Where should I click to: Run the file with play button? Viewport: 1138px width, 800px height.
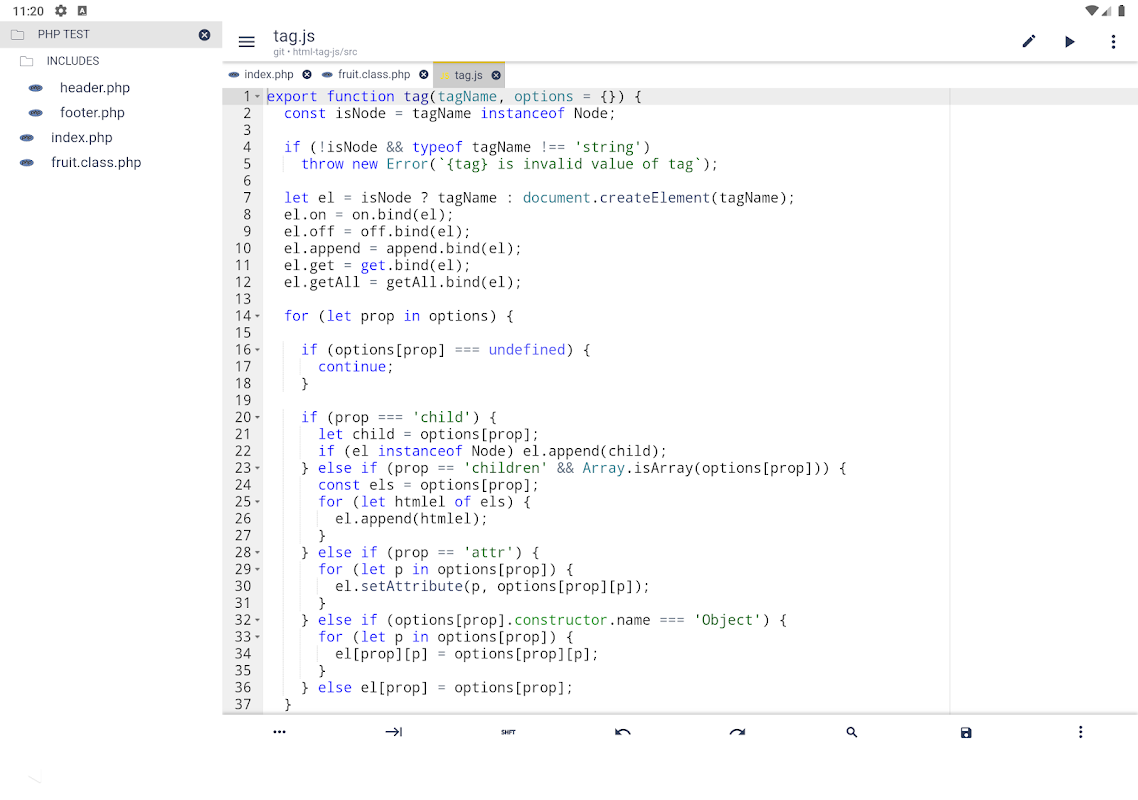click(x=1070, y=41)
